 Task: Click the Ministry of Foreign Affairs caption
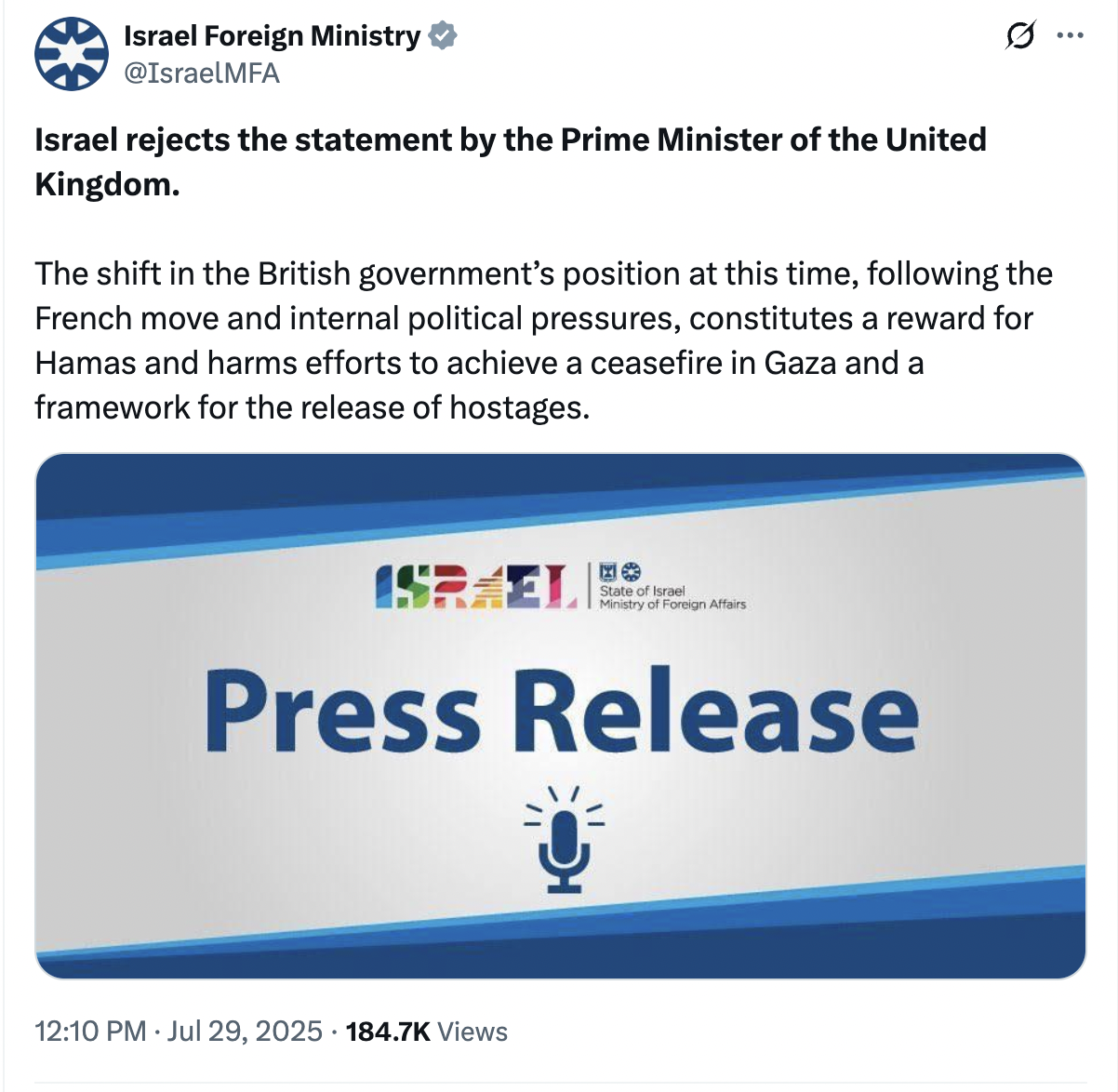click(x=672, y=604)
